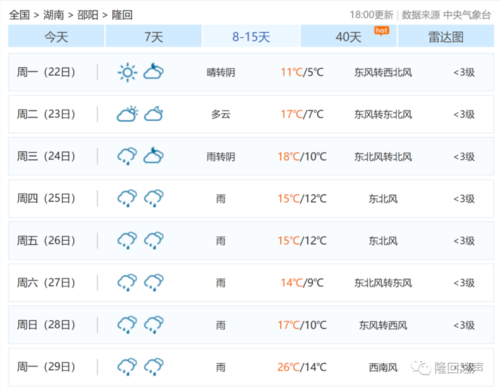500x390 pixels.
Task: Click the daytime rain icon for 周三 (24日)
Action: click(x=127, y=156)
